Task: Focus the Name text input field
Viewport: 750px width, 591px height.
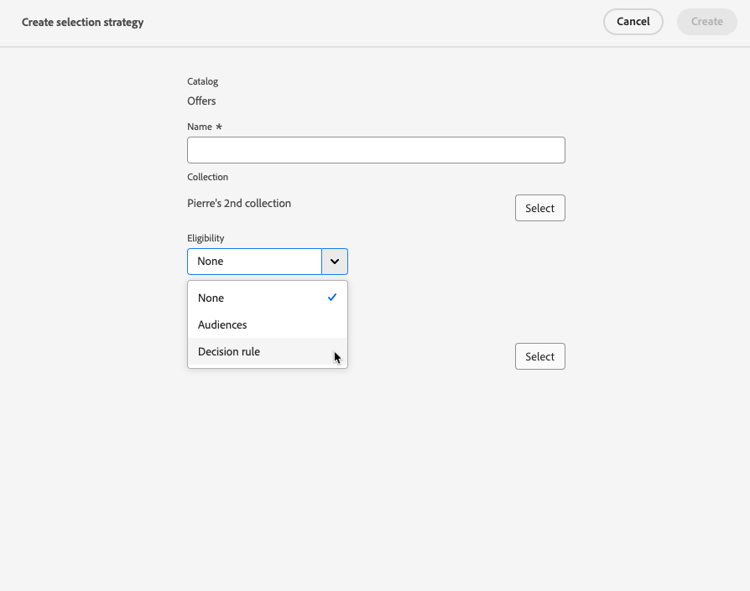Action: point(376,150)
